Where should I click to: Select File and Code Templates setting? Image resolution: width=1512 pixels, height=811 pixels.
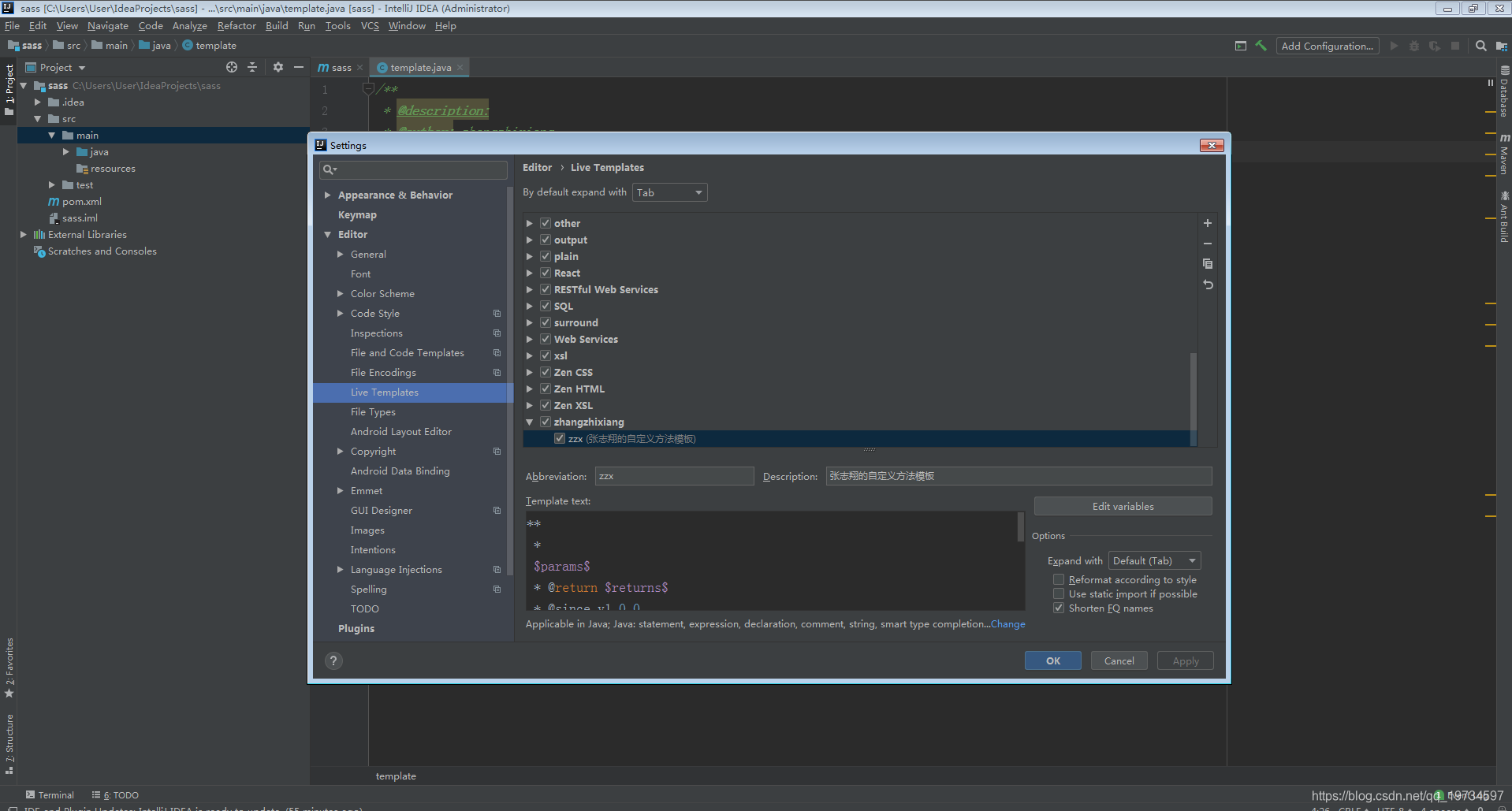click(x=408, y=352)
